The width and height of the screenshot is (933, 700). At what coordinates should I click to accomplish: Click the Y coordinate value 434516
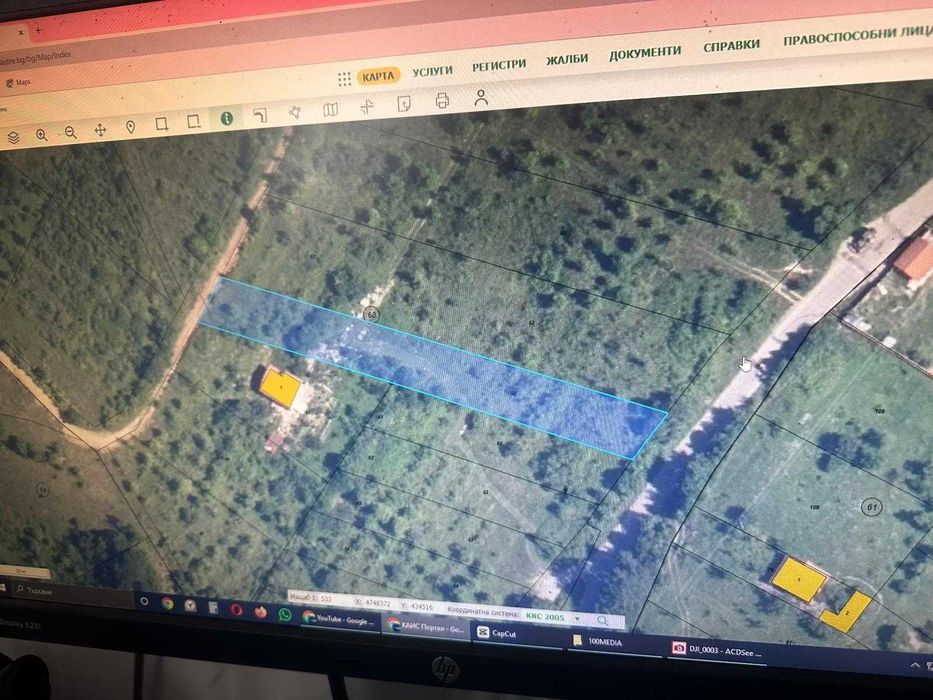click(421, 607)
